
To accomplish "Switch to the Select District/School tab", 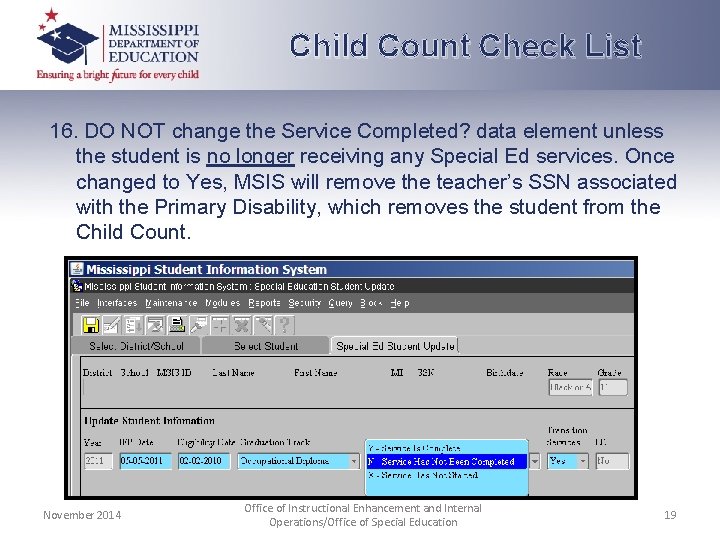I will click(136, 346).
